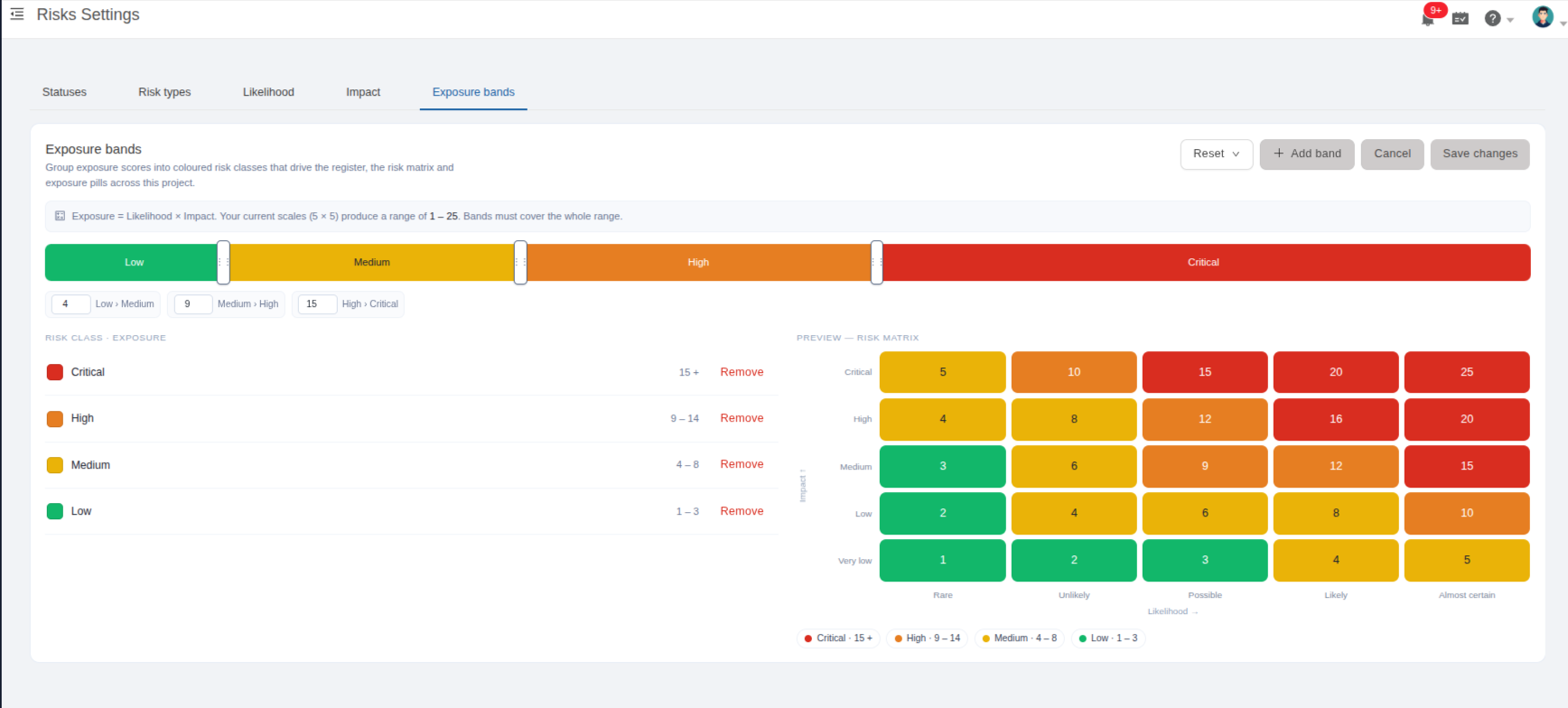Grab the Low–Medium band slider handle
1568x708 pixels.
click(x=223, y=262)
